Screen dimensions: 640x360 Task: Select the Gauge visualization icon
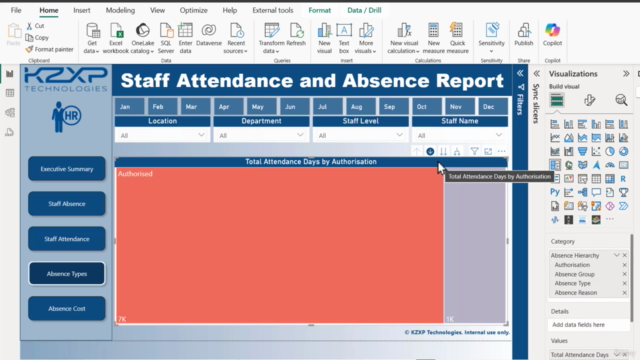pos(610,165)
